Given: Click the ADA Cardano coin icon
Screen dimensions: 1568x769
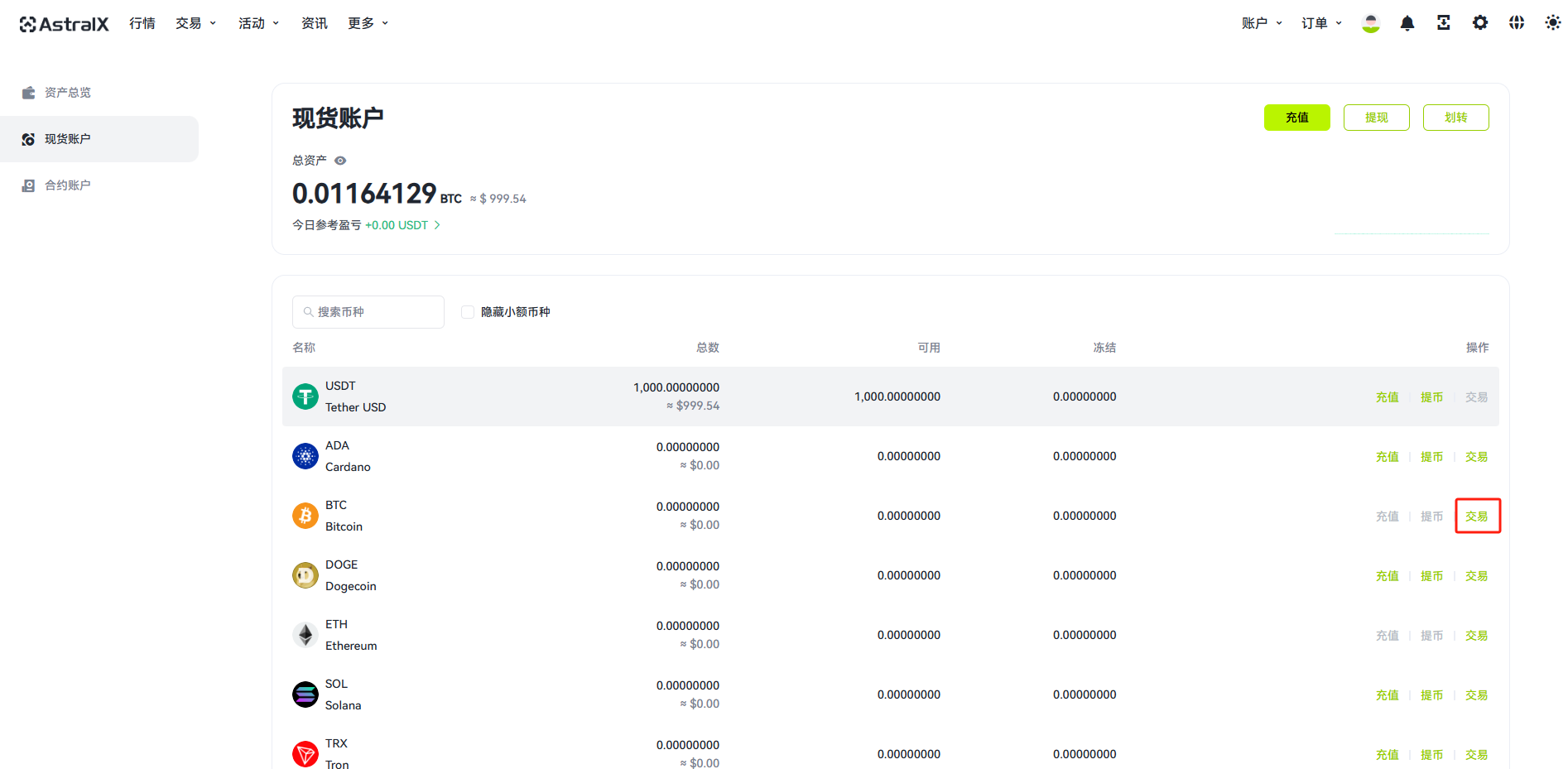Looking at the screenshot, I should tap(305, 456).
